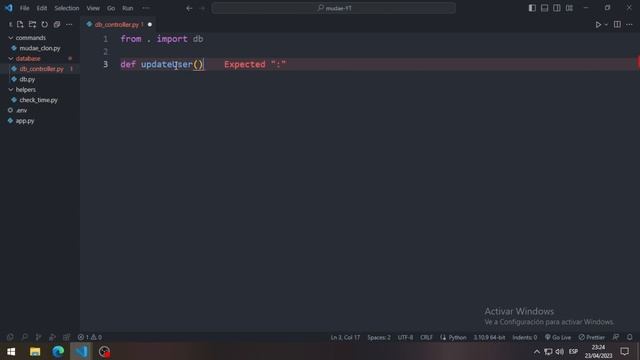Open the Selection menu
The height and width of the screenshot is (360, 640).
[67, 8]
